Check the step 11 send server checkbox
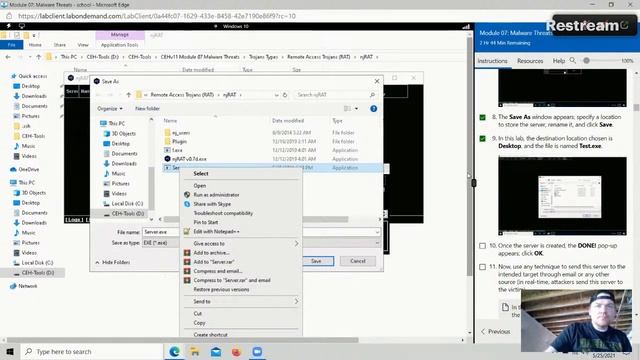The height and width of the screenshot is (360, 640). 482,267
